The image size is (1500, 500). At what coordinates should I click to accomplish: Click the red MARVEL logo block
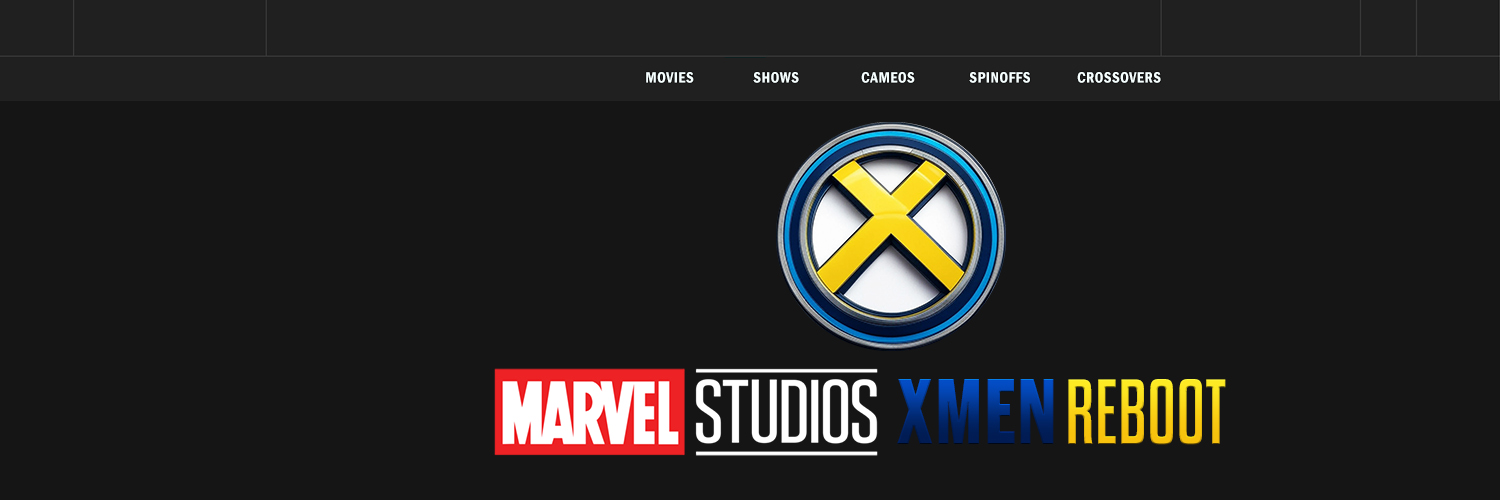pos(590,412)
